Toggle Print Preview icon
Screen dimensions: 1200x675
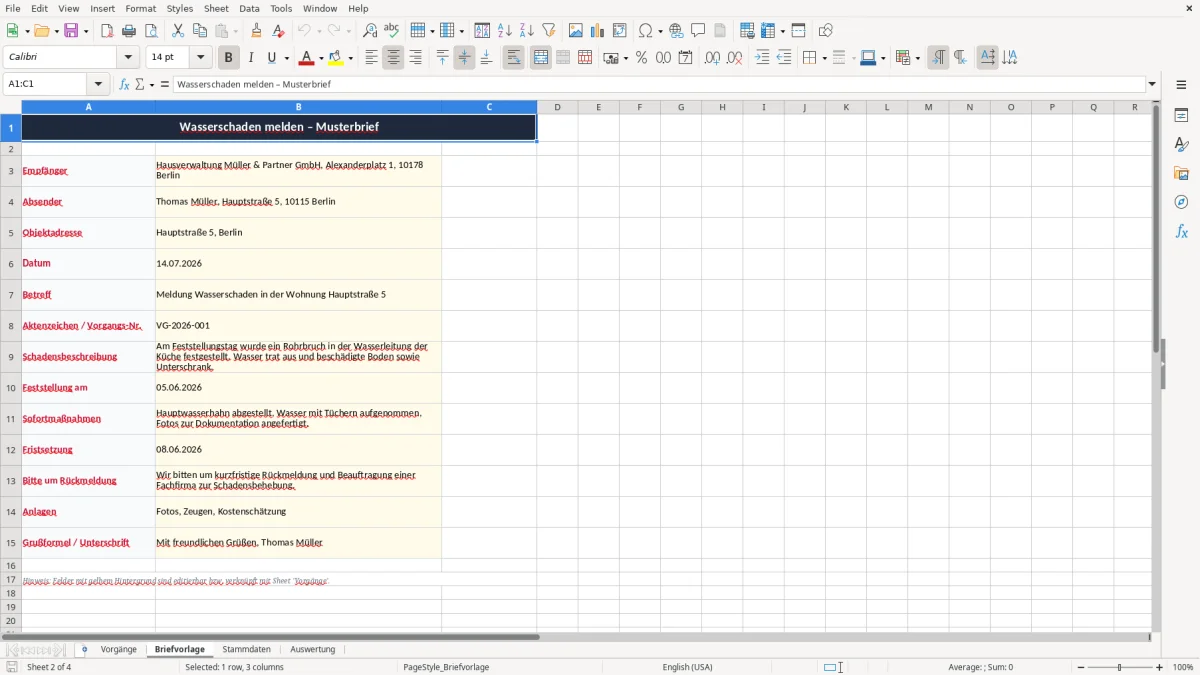151,31
